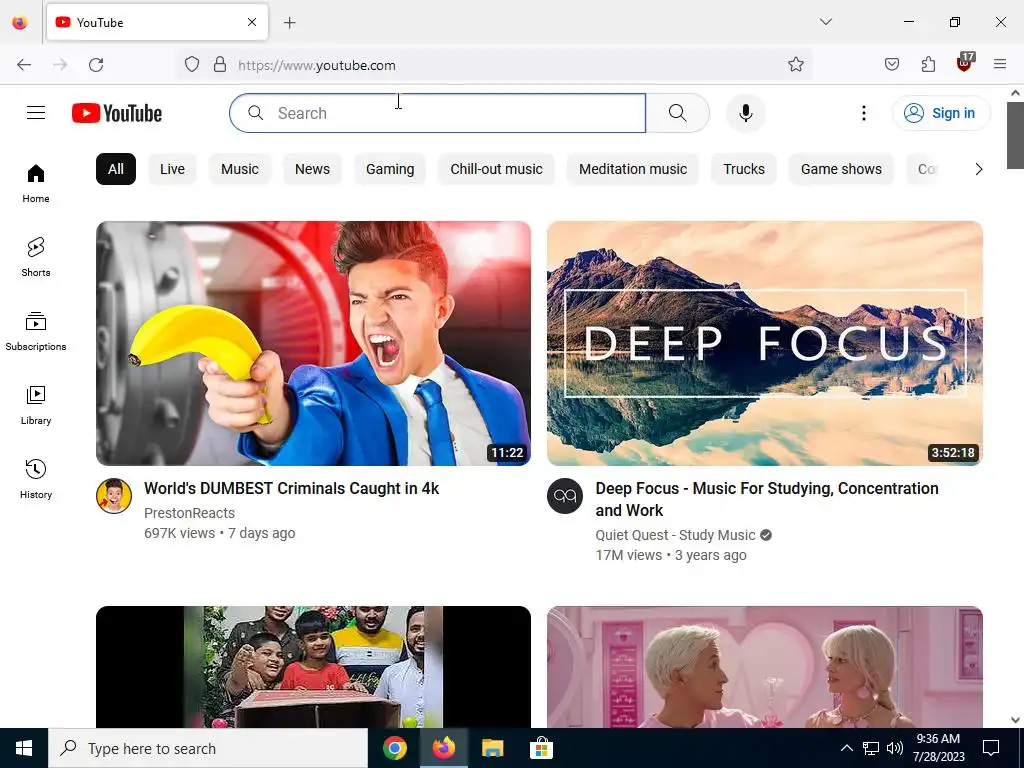Select the Trucks filter chip
The height and width of the screenshot is (768, 1024).
[x=744, y=169]
